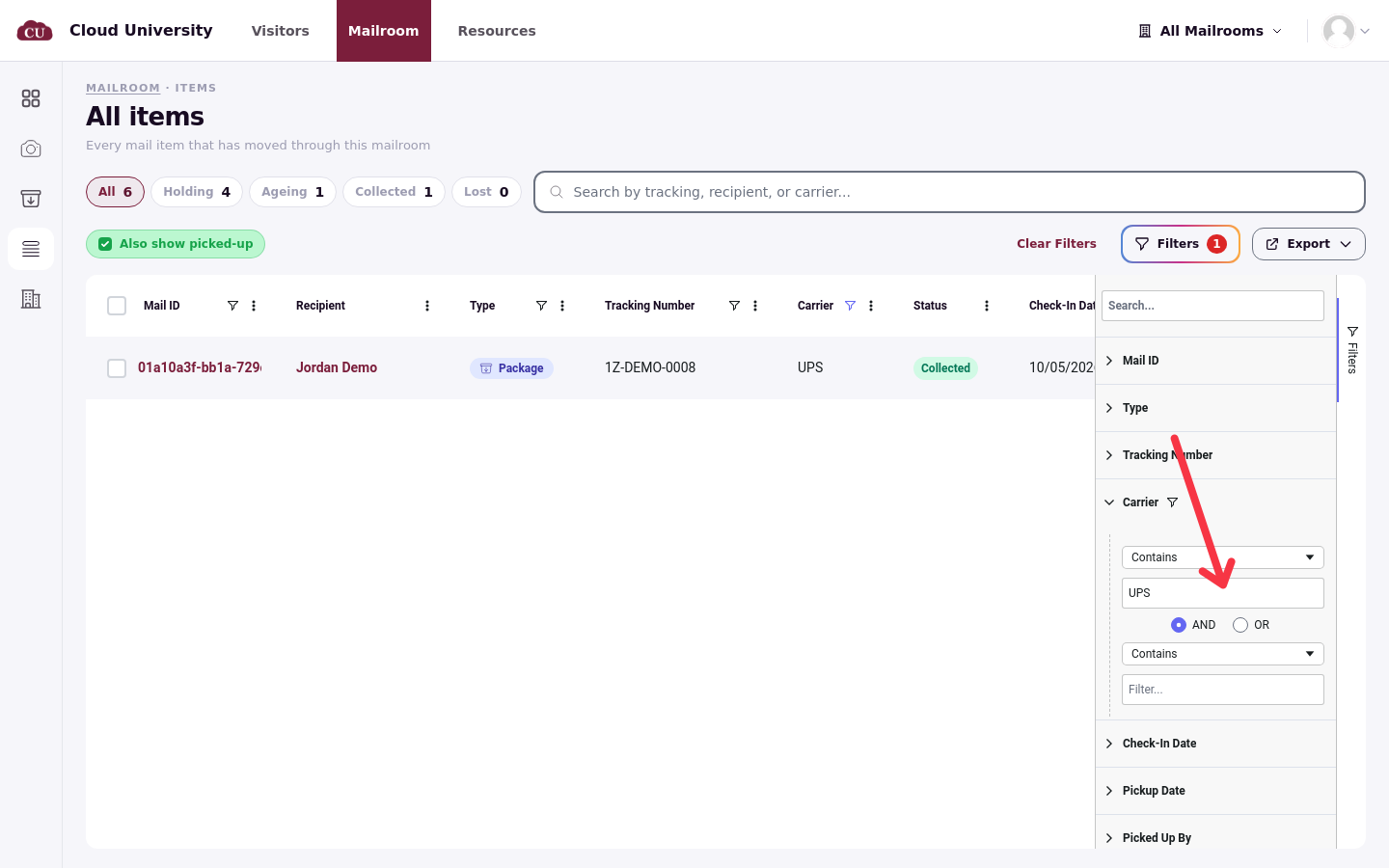This screenshot has height=868, width=1389.
Task: Open the user avatar menu
Action: [x=1347, y=31]
